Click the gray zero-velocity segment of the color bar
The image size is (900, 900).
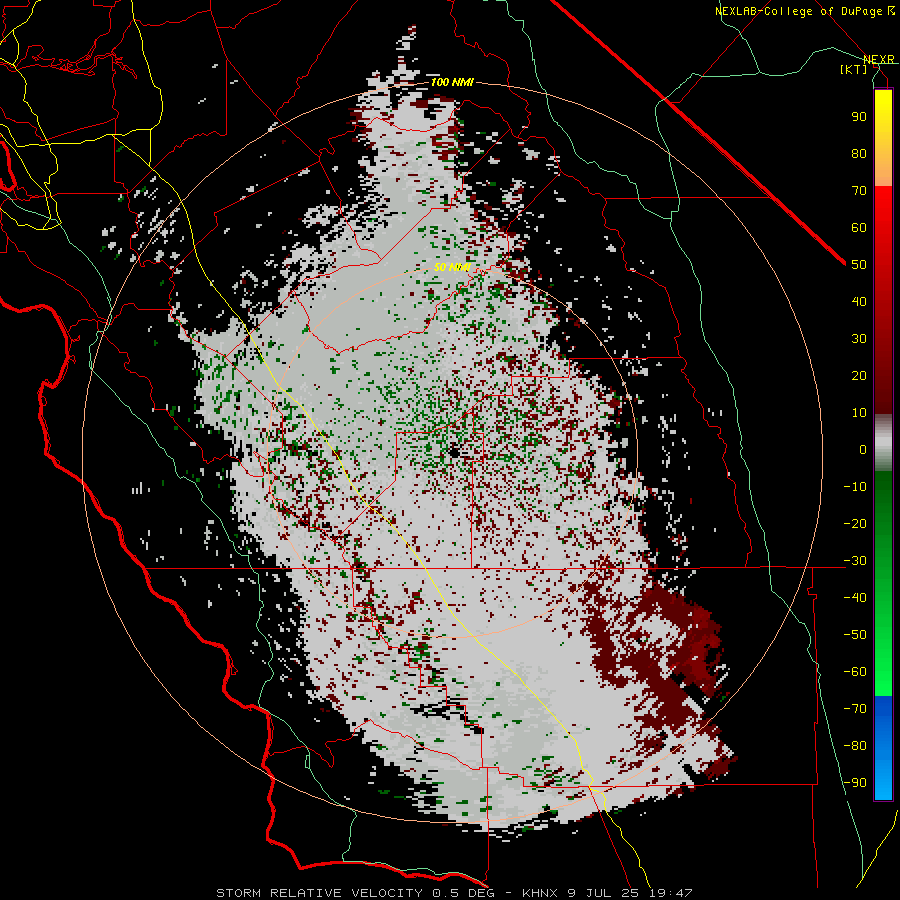(x=883, y=442)
